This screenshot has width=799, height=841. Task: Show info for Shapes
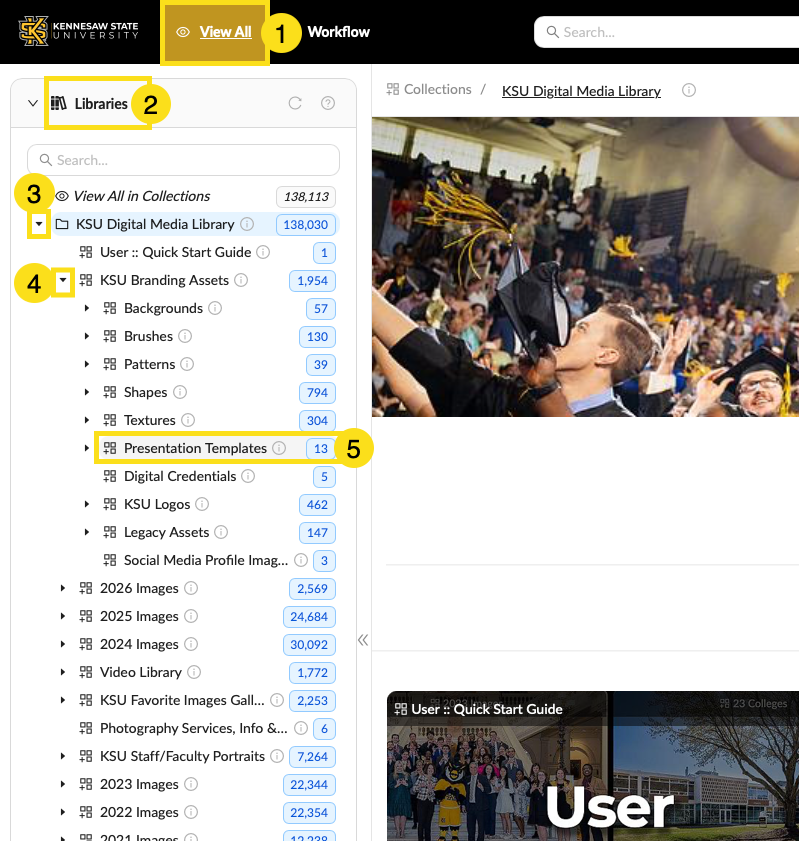coord(180,392)
